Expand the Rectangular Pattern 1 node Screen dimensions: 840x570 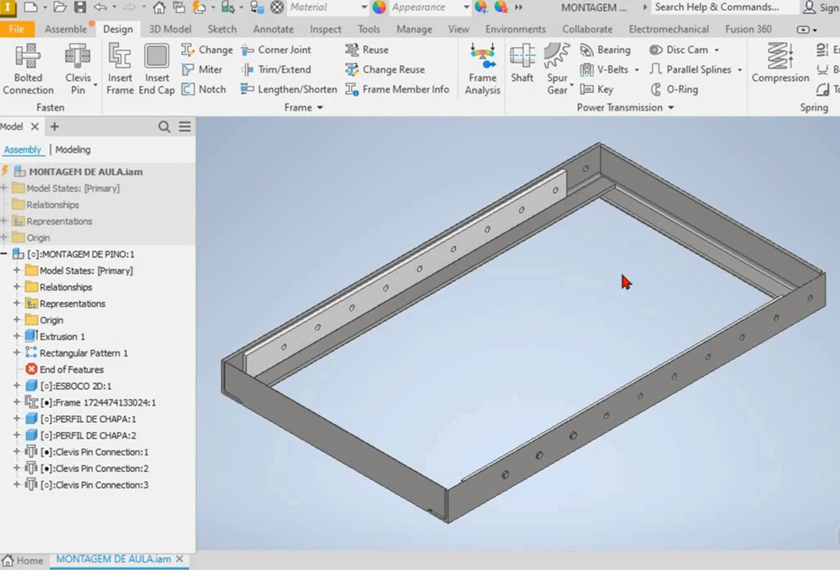tap(17, 353)
